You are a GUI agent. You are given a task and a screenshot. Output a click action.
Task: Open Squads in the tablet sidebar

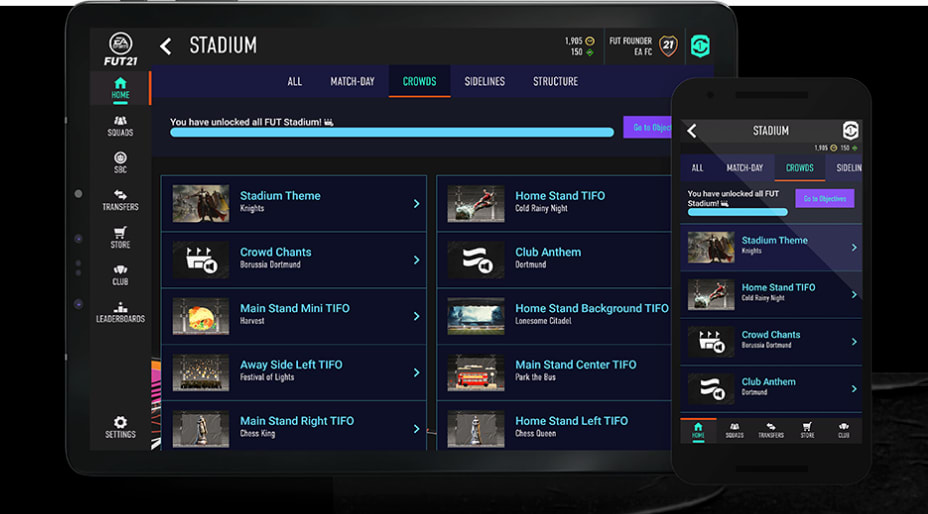[120, 125]
